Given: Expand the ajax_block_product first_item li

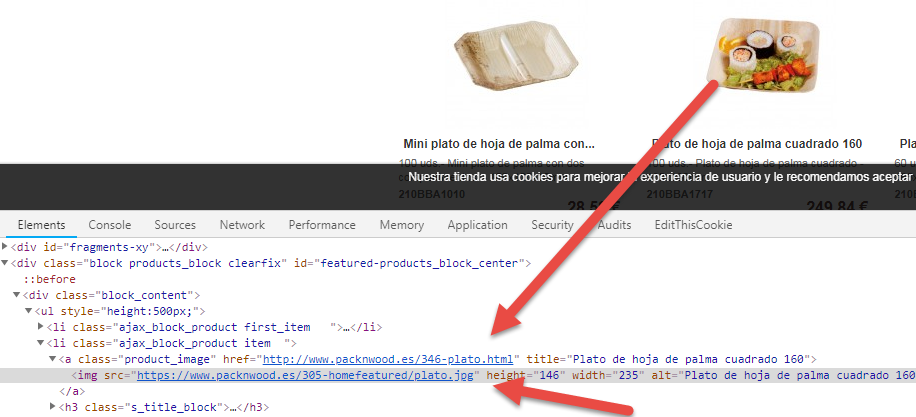Looking at the screenshot, I should (40, 327).
